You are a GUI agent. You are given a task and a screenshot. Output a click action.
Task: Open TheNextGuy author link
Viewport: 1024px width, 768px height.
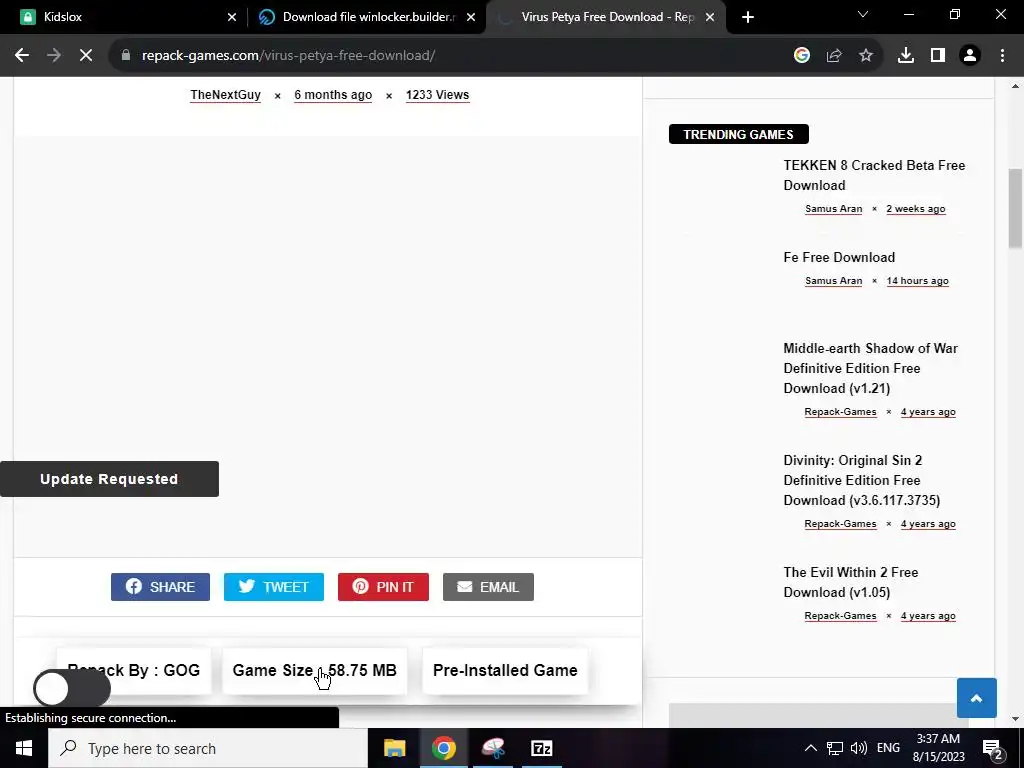pos(225,95)
